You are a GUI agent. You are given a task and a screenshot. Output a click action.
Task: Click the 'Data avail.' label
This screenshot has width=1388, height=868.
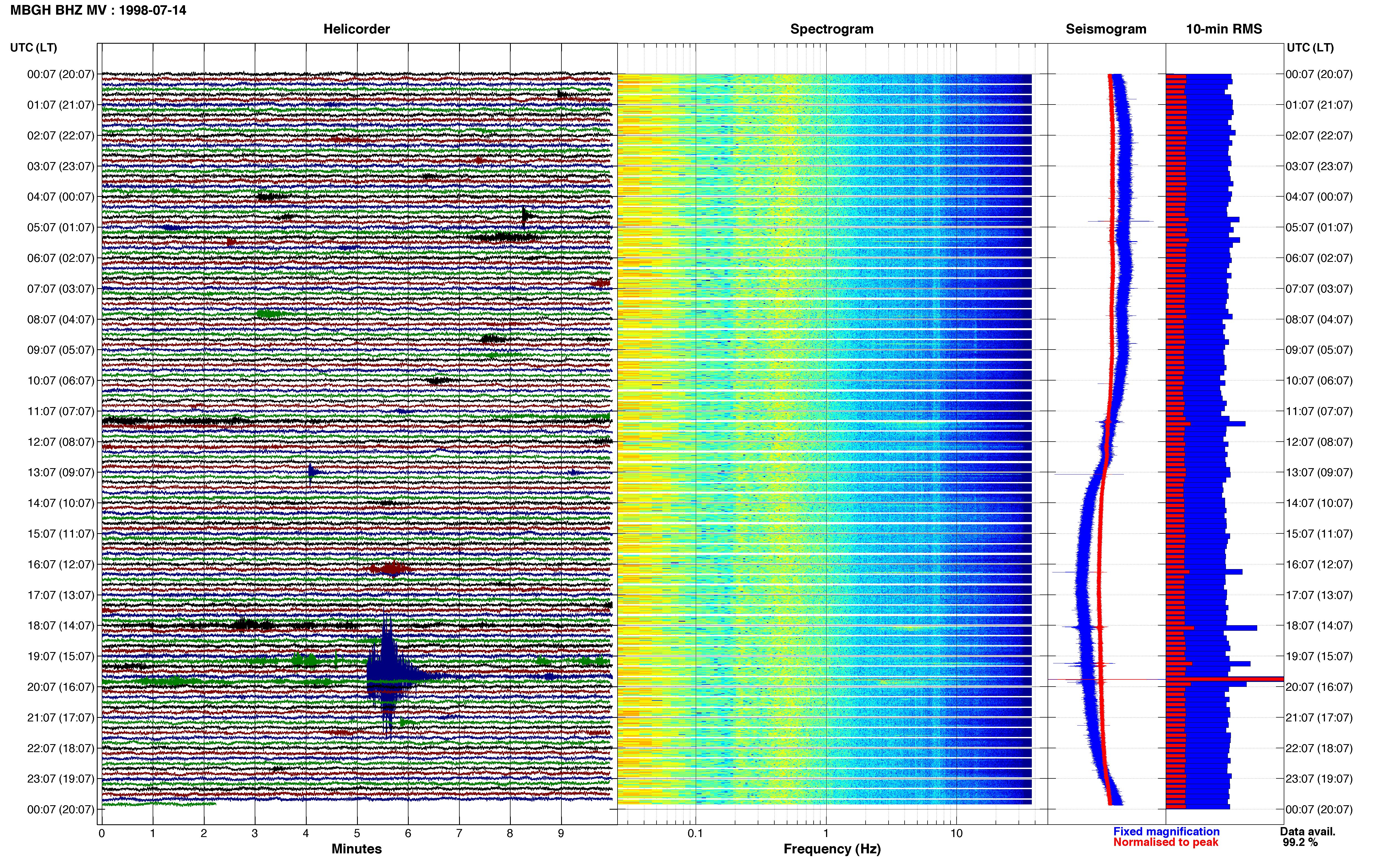[x=1308, y=831]
